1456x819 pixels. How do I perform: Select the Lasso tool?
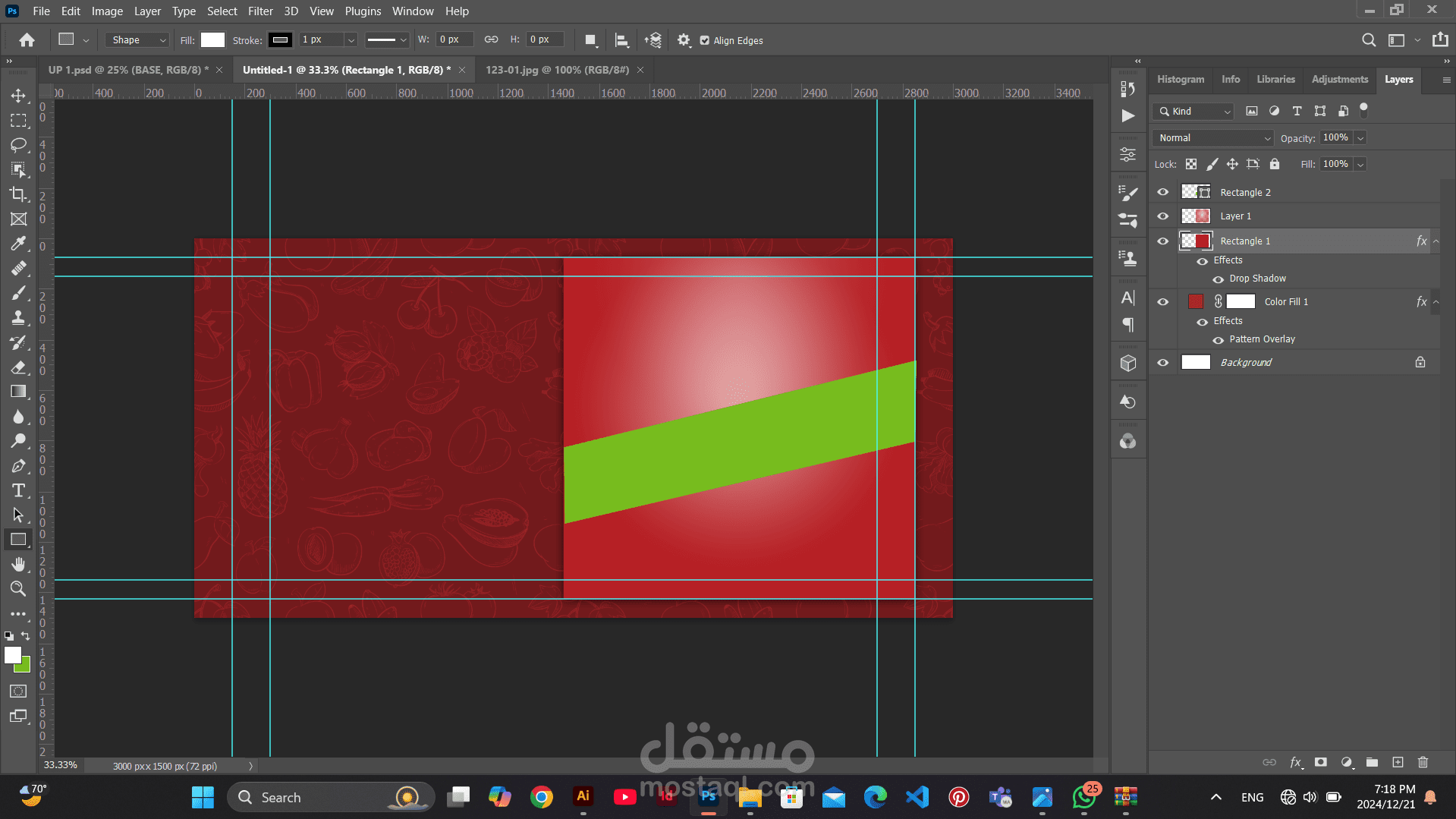click(18, 145)
